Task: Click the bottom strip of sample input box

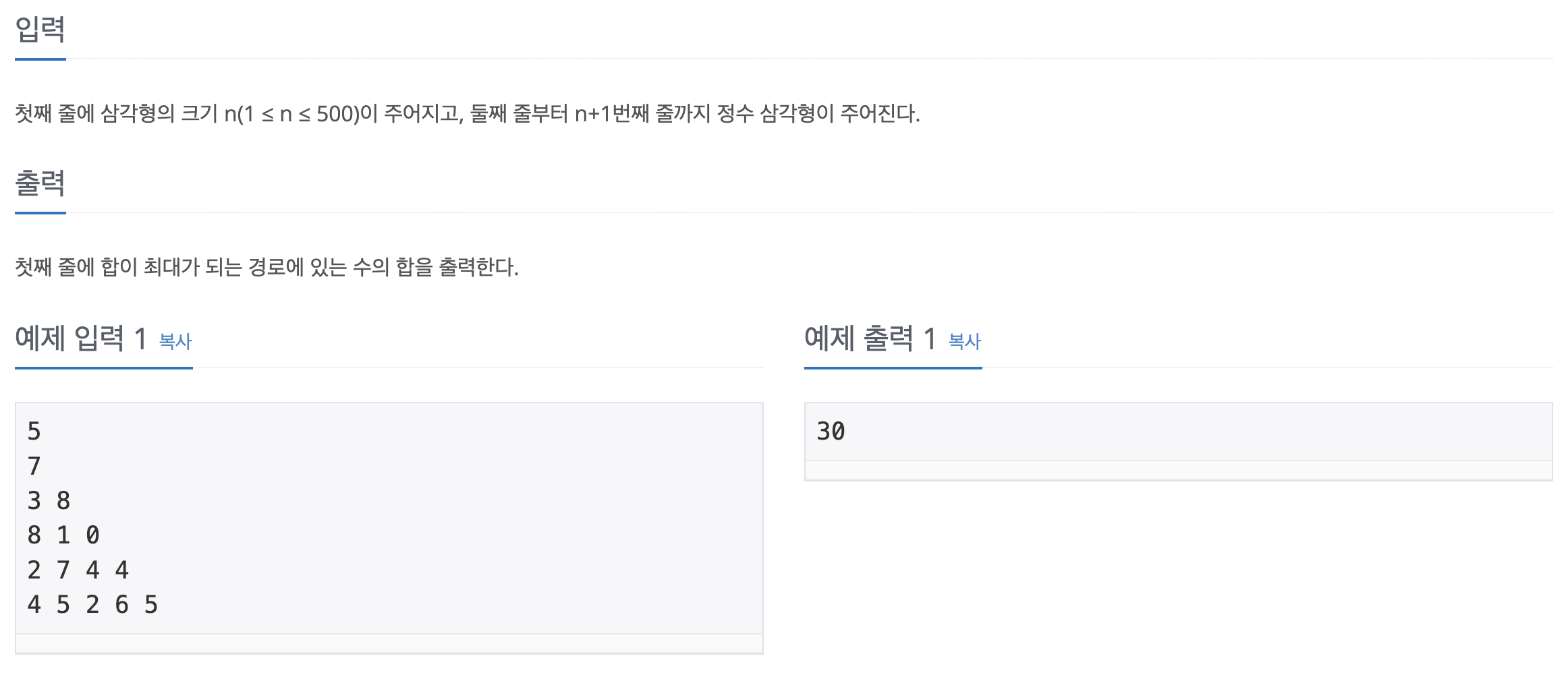Action: coord(389,644)
